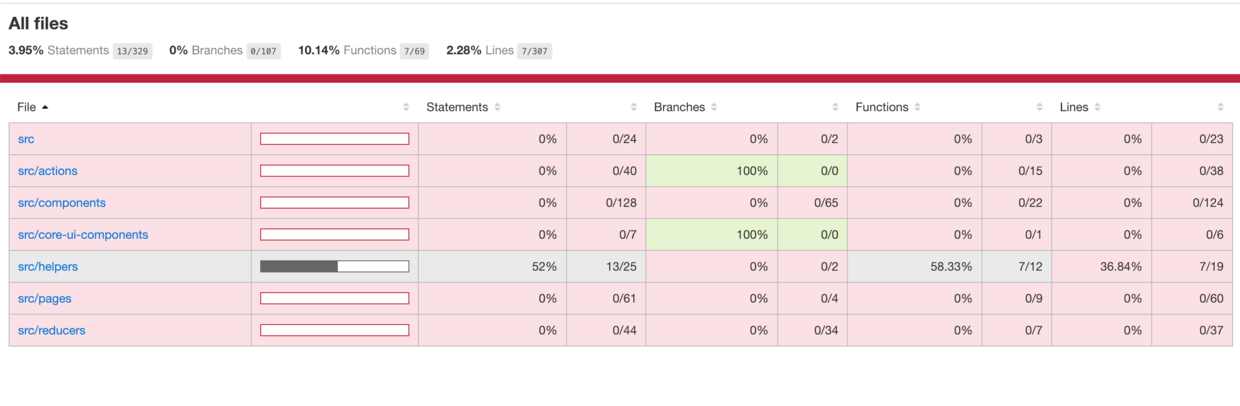
Task: Open the src/pages directory link
Action: pyautogui.click(x=45, y=299)
